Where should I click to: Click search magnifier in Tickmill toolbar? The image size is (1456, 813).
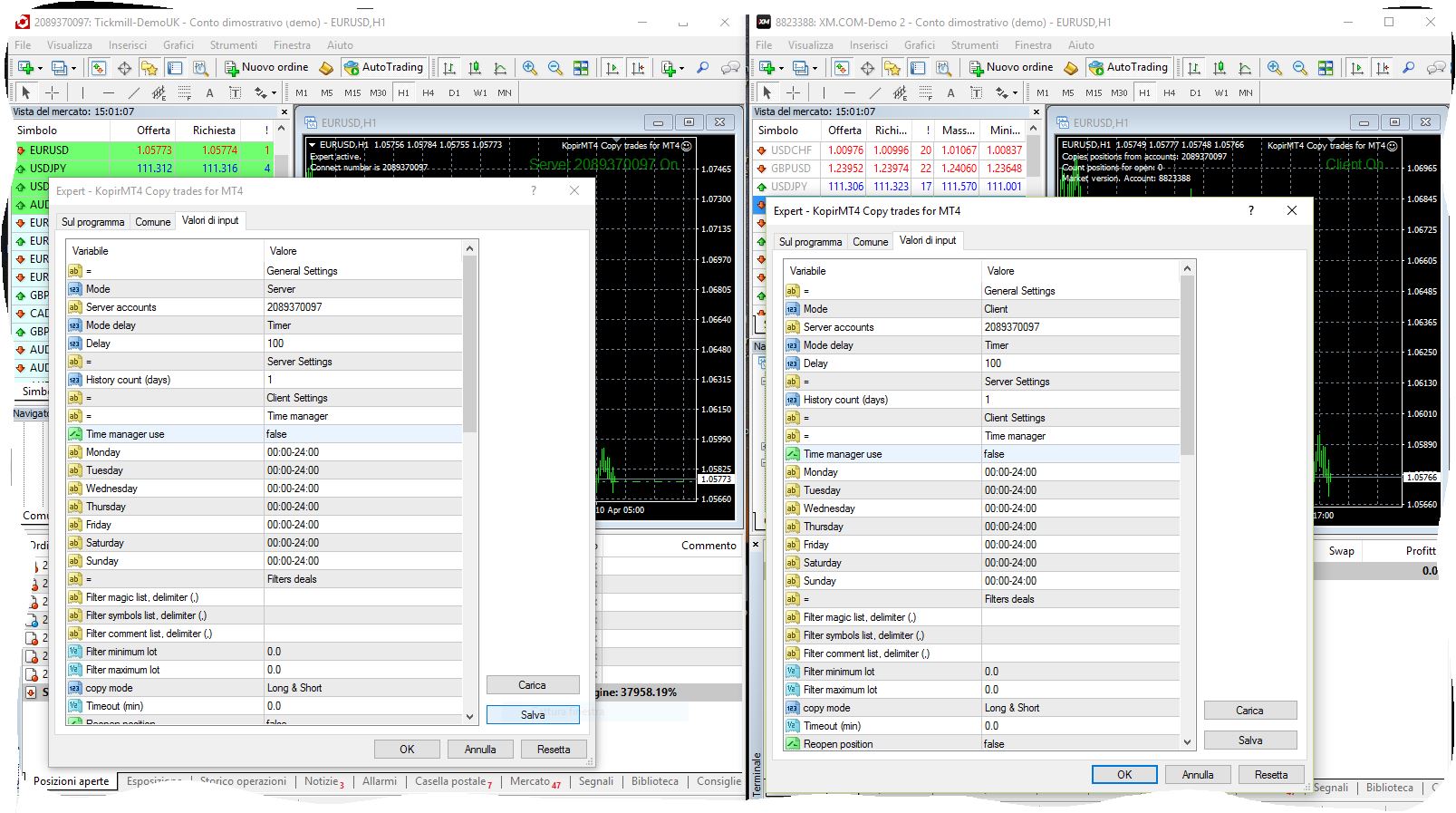tap(702, 68)
